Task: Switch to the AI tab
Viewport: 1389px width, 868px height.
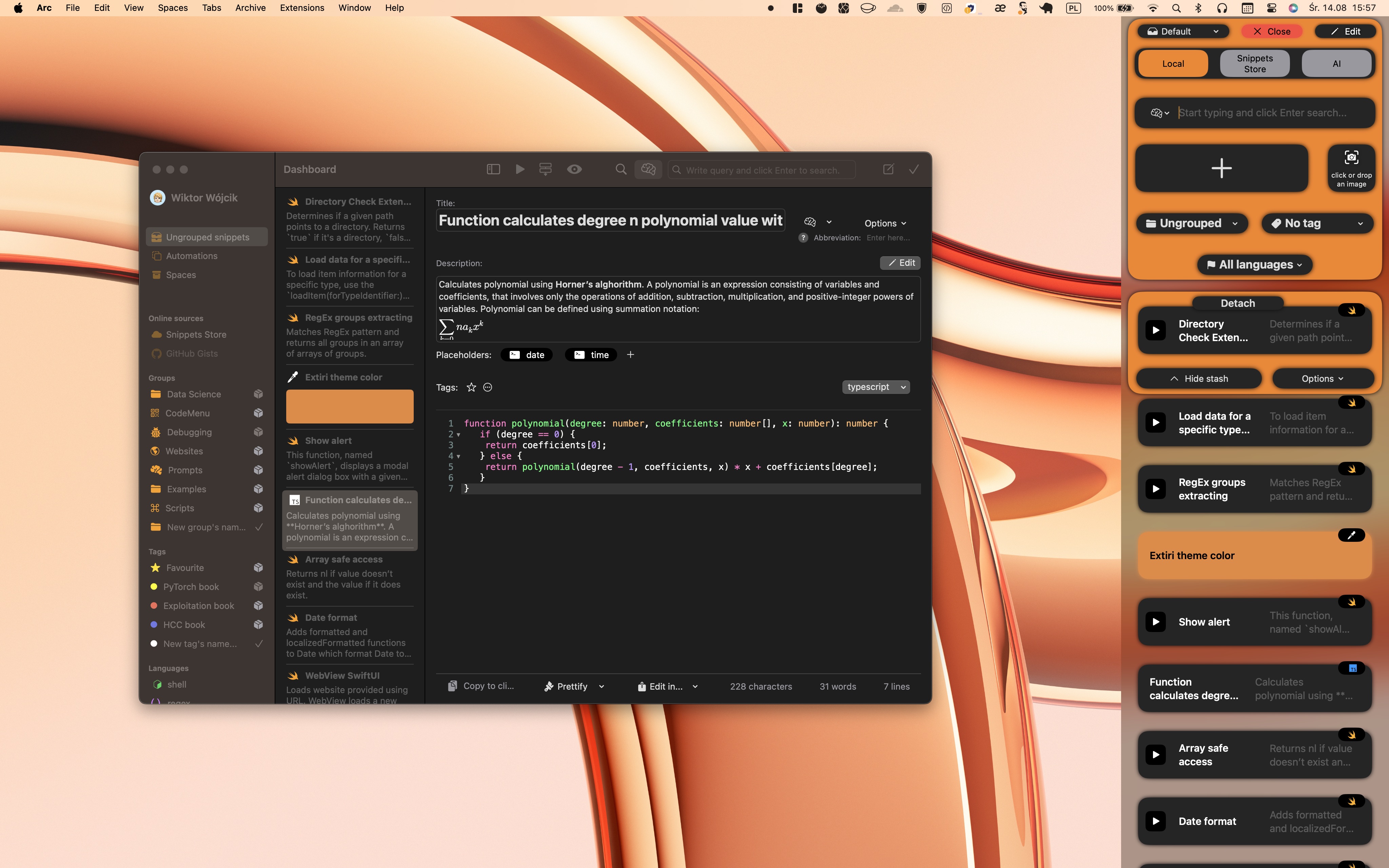Action: 1336,64
